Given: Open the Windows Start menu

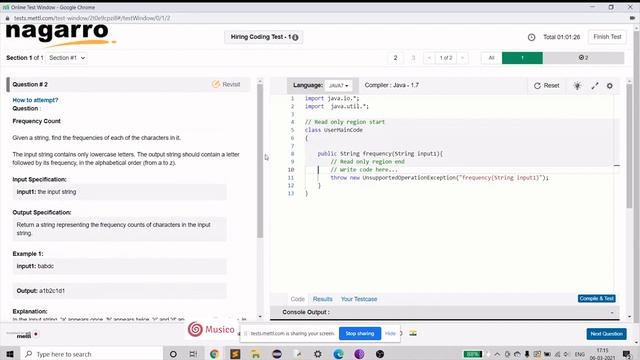Looking at the screenshot, I should point(10,354).
